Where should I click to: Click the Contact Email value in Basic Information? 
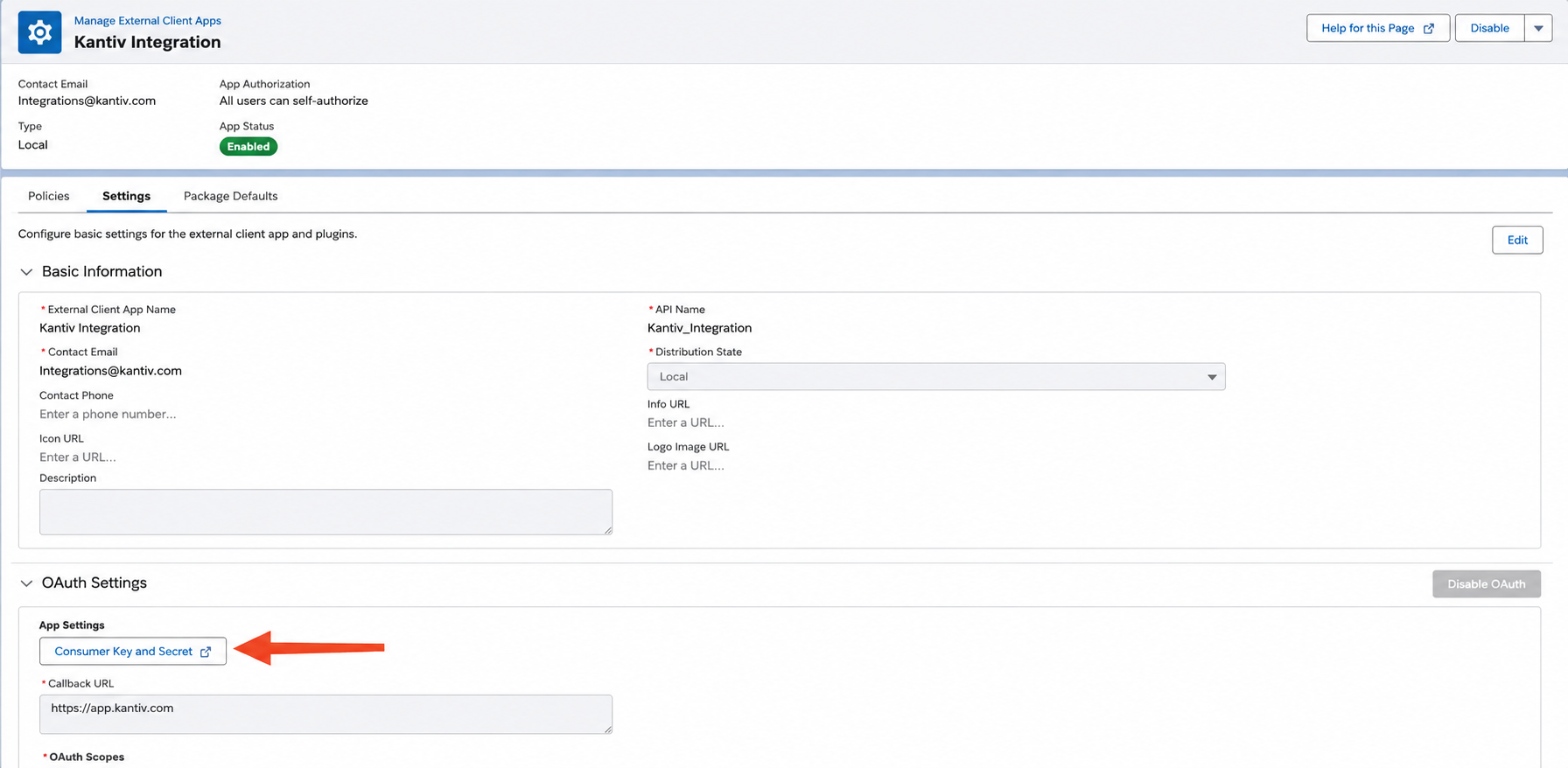[110, 371]
